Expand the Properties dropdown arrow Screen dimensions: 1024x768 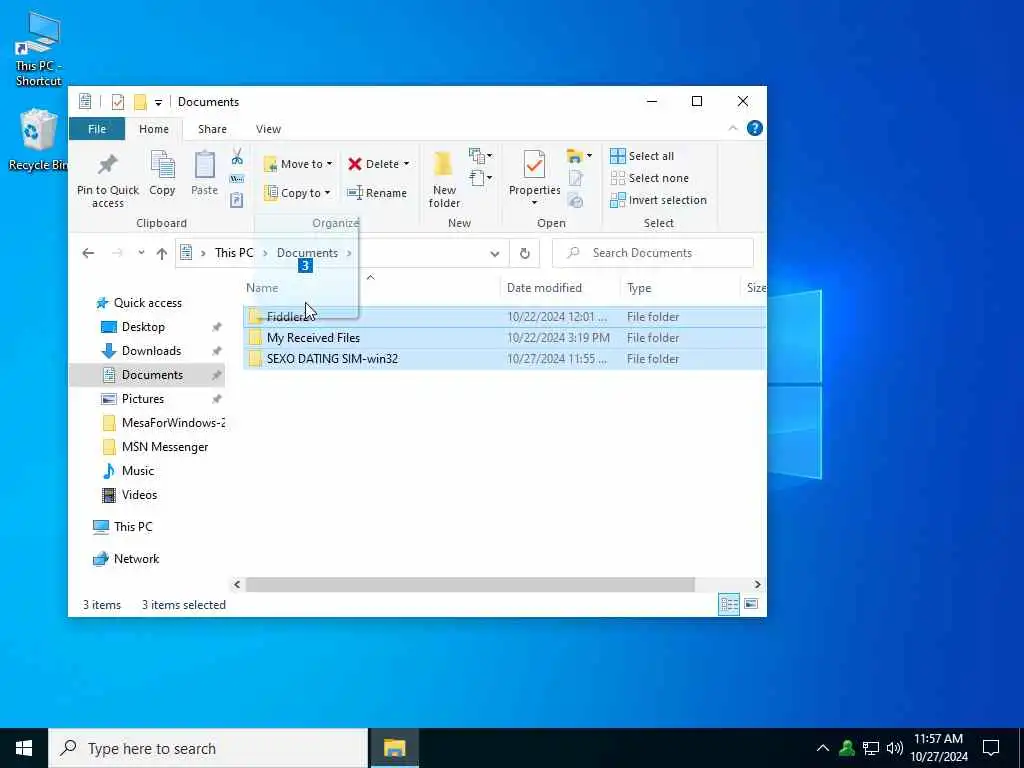click(x=534, y=202)
